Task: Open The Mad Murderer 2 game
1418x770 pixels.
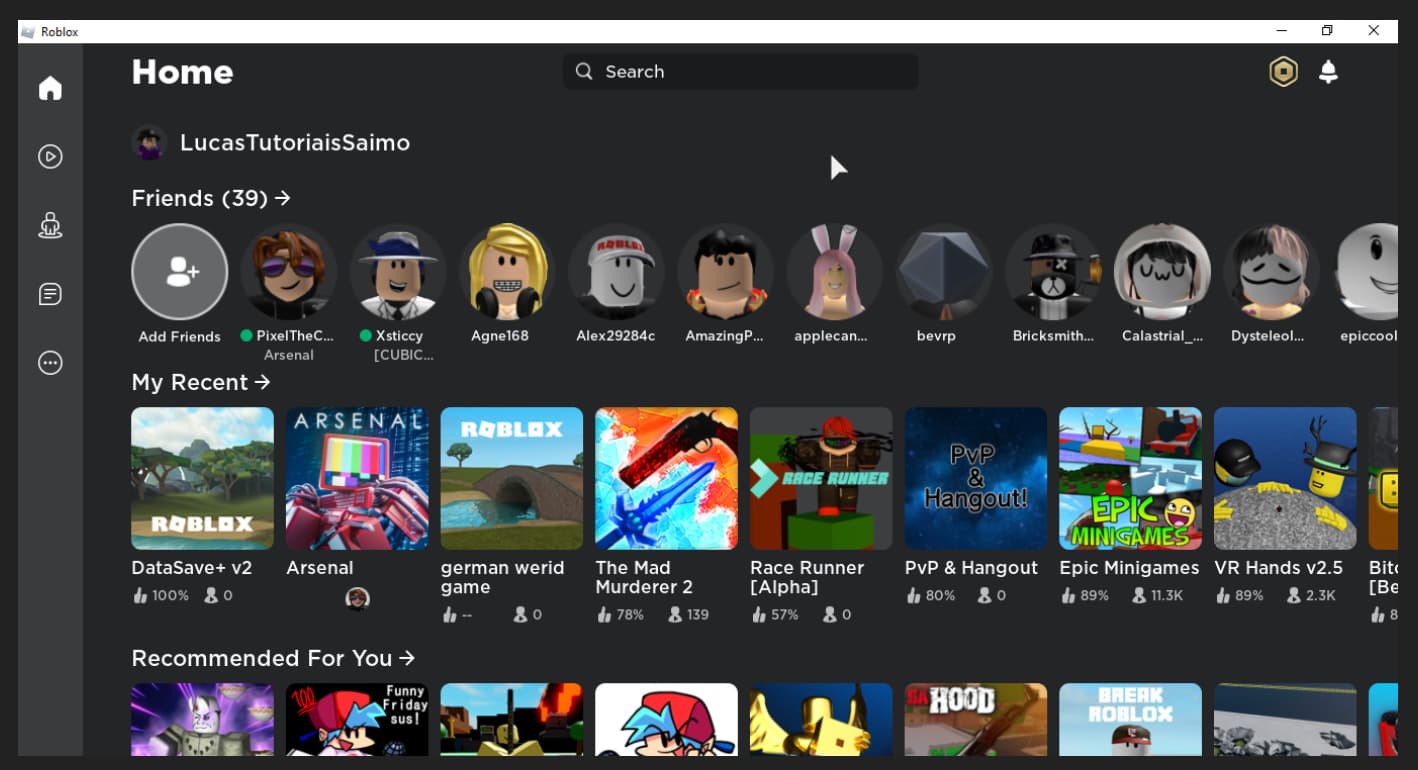Action: pyautogui.click(x=666, y=478)
